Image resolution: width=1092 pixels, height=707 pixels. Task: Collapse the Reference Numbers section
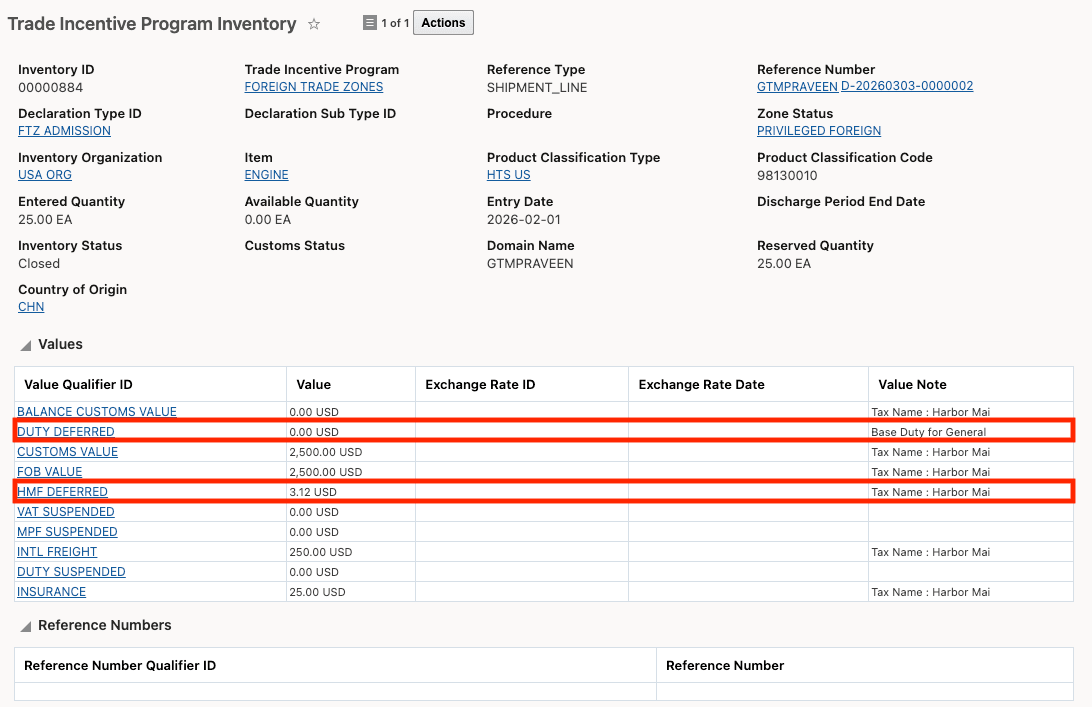point(24,624)
